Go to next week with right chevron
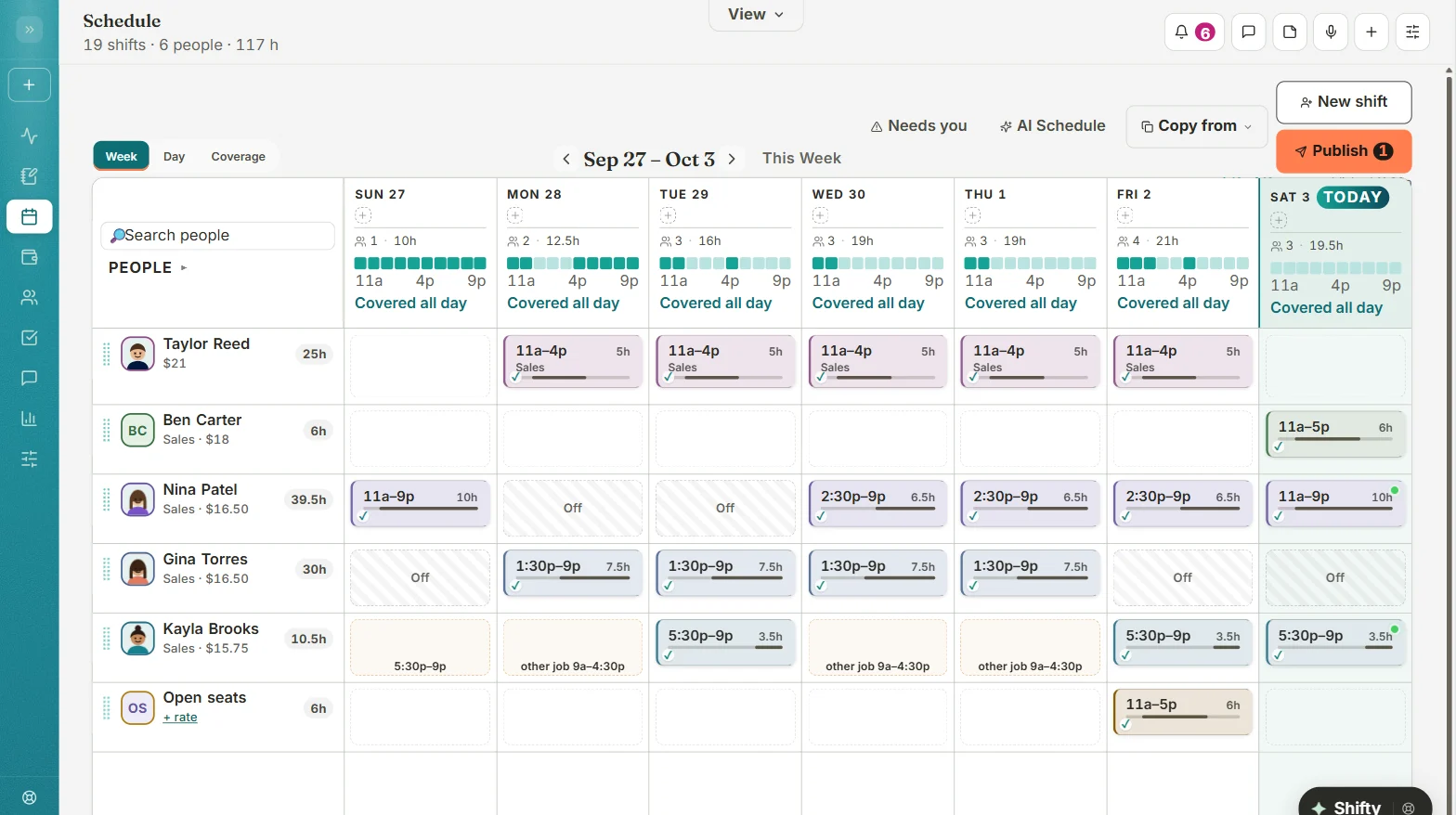 [732, 159]
